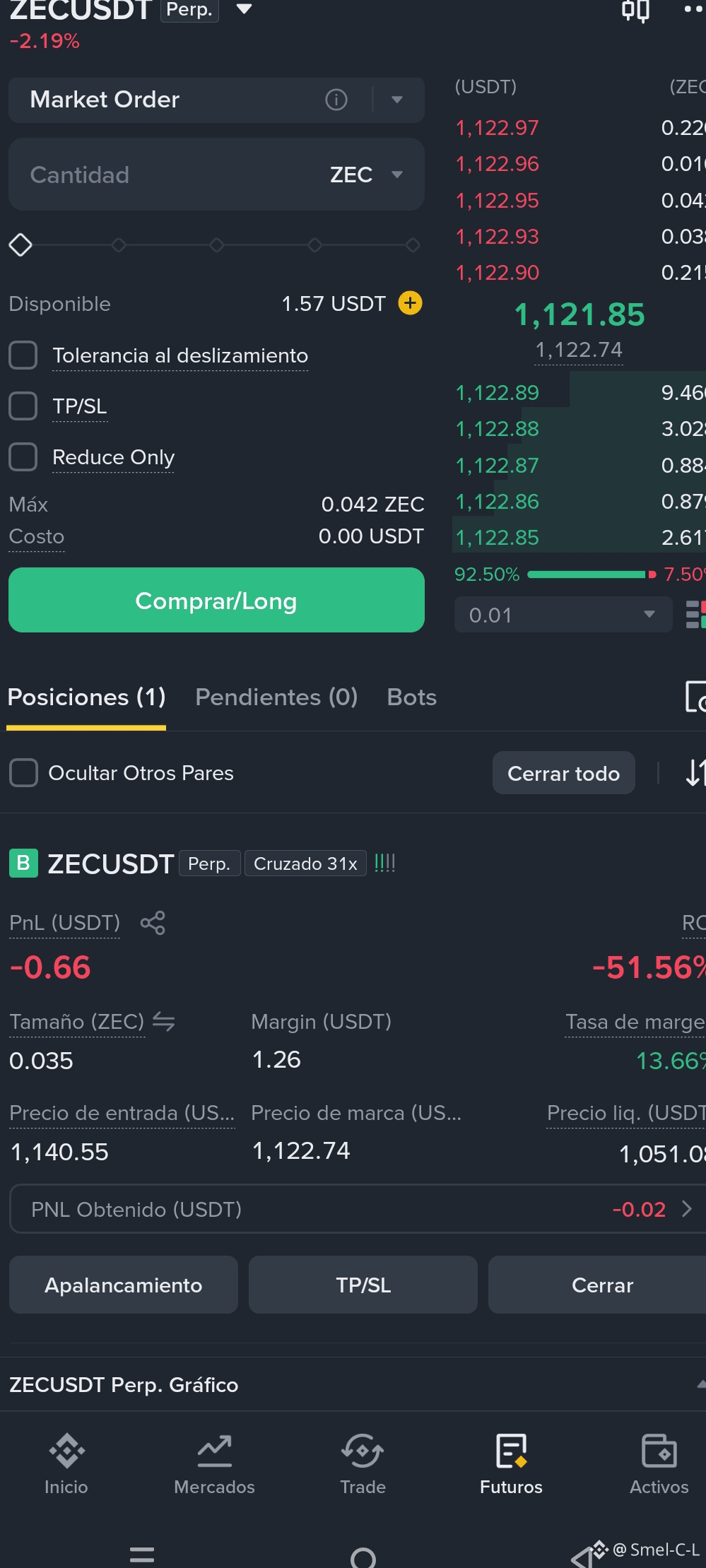Swap size unit arrows next to Tamaño
The height and width of the screenshot is (1568, 706).
point(164,1022)
